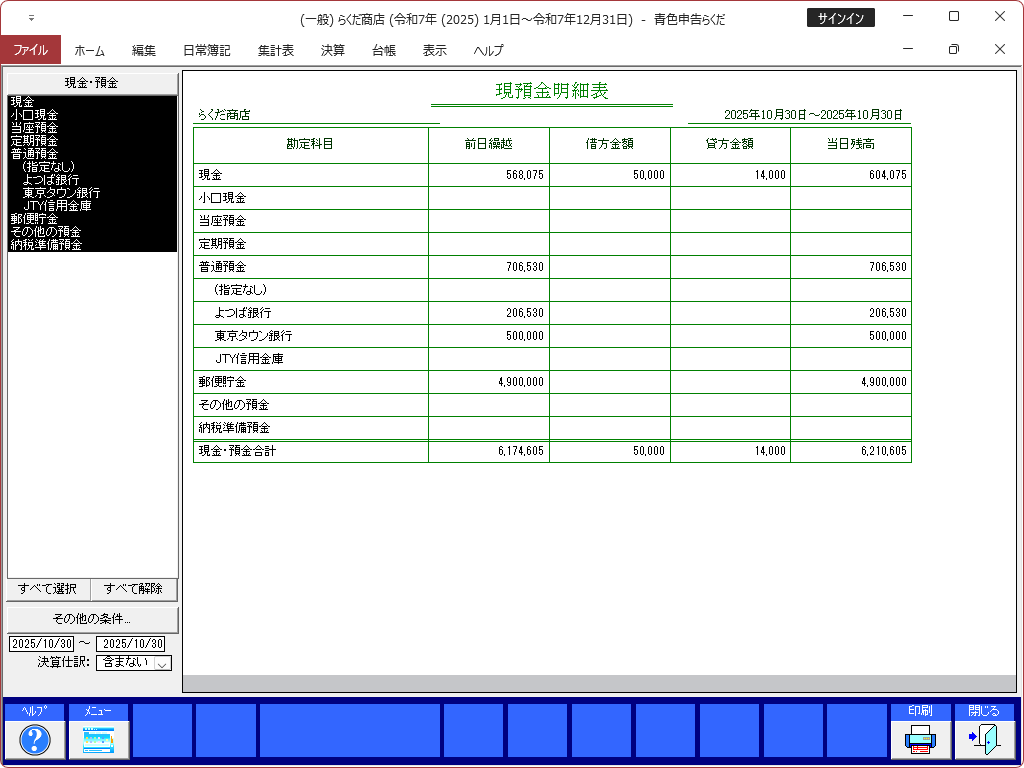Viewport: 1024px width, 768px height.
Task: Expand the closing-entries dropdown
Action: click(162, 663)
